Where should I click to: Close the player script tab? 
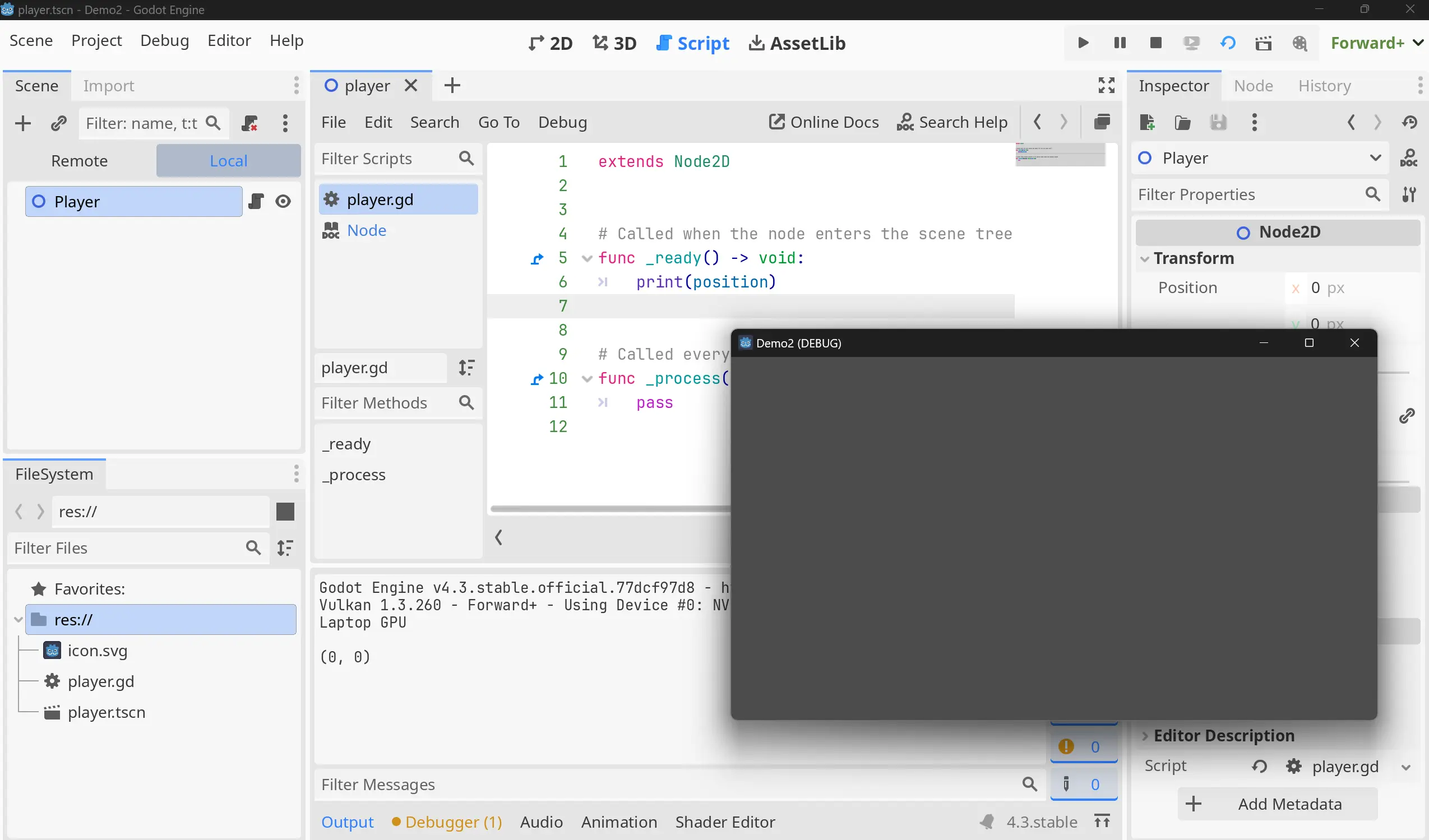(x=411, y=86)
